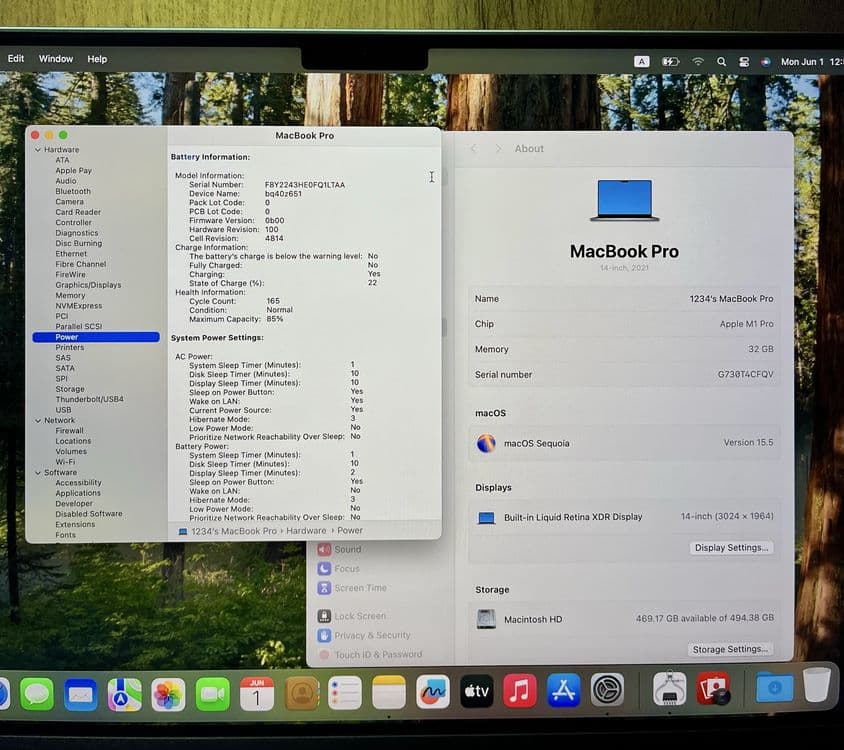Open Maps from the Dock
Viewport: 844px width, 750px height.
(124, 694)
